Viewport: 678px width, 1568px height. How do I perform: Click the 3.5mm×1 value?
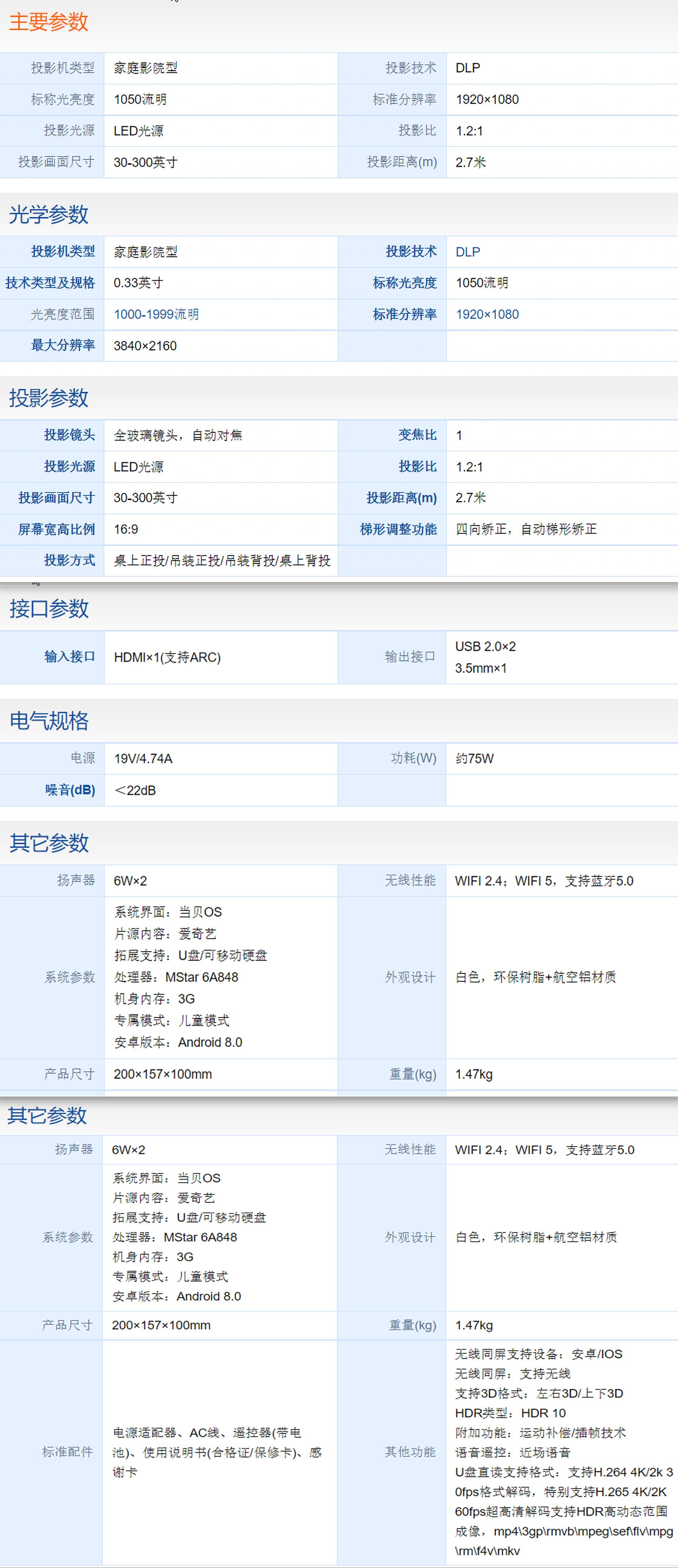click(x=481, y=668)
